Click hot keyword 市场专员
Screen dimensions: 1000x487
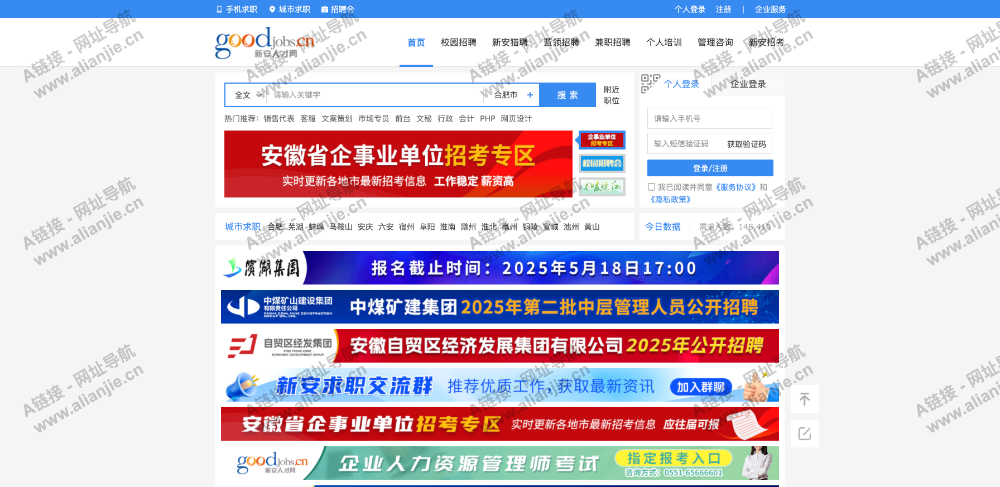(x=374, y=119)
